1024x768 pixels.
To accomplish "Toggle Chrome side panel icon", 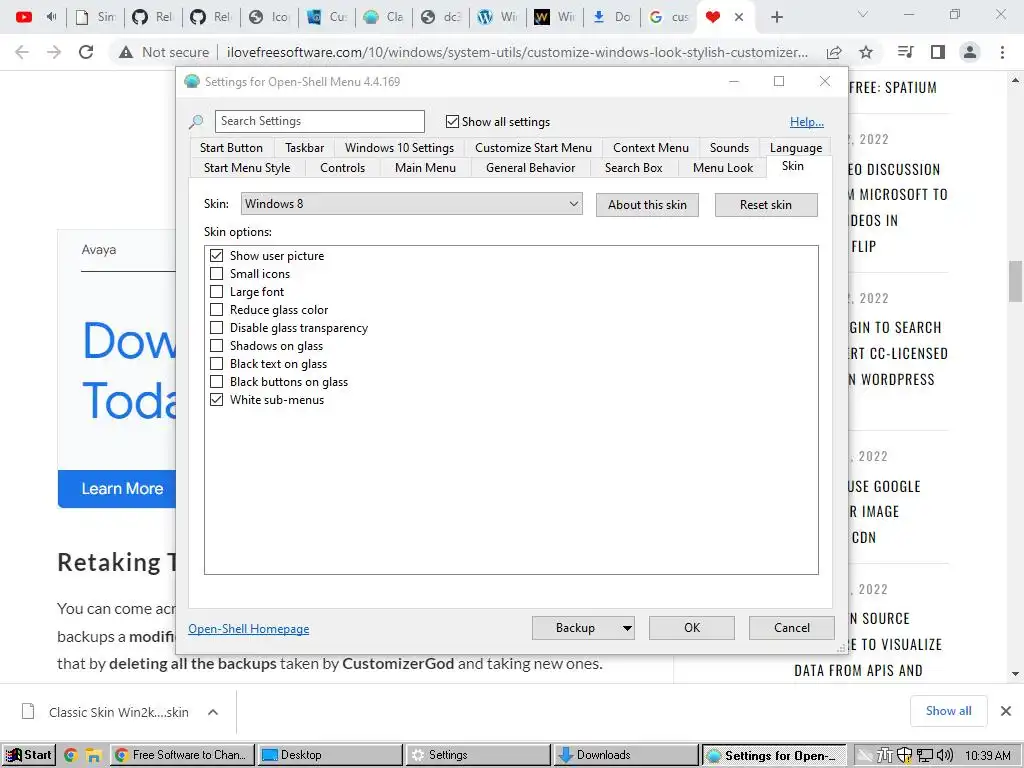I will (938, 52).
